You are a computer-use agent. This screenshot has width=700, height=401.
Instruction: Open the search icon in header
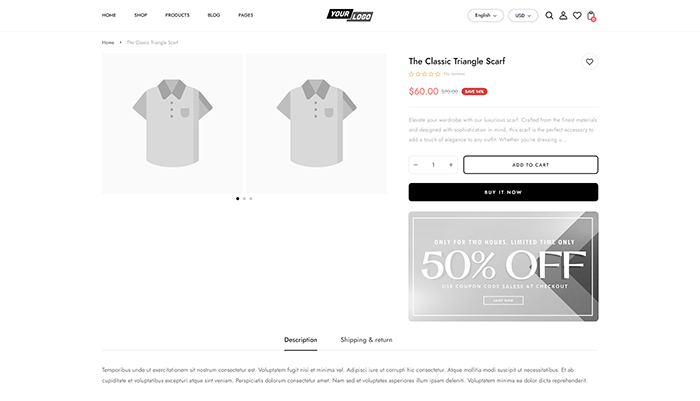coord(549,16)
